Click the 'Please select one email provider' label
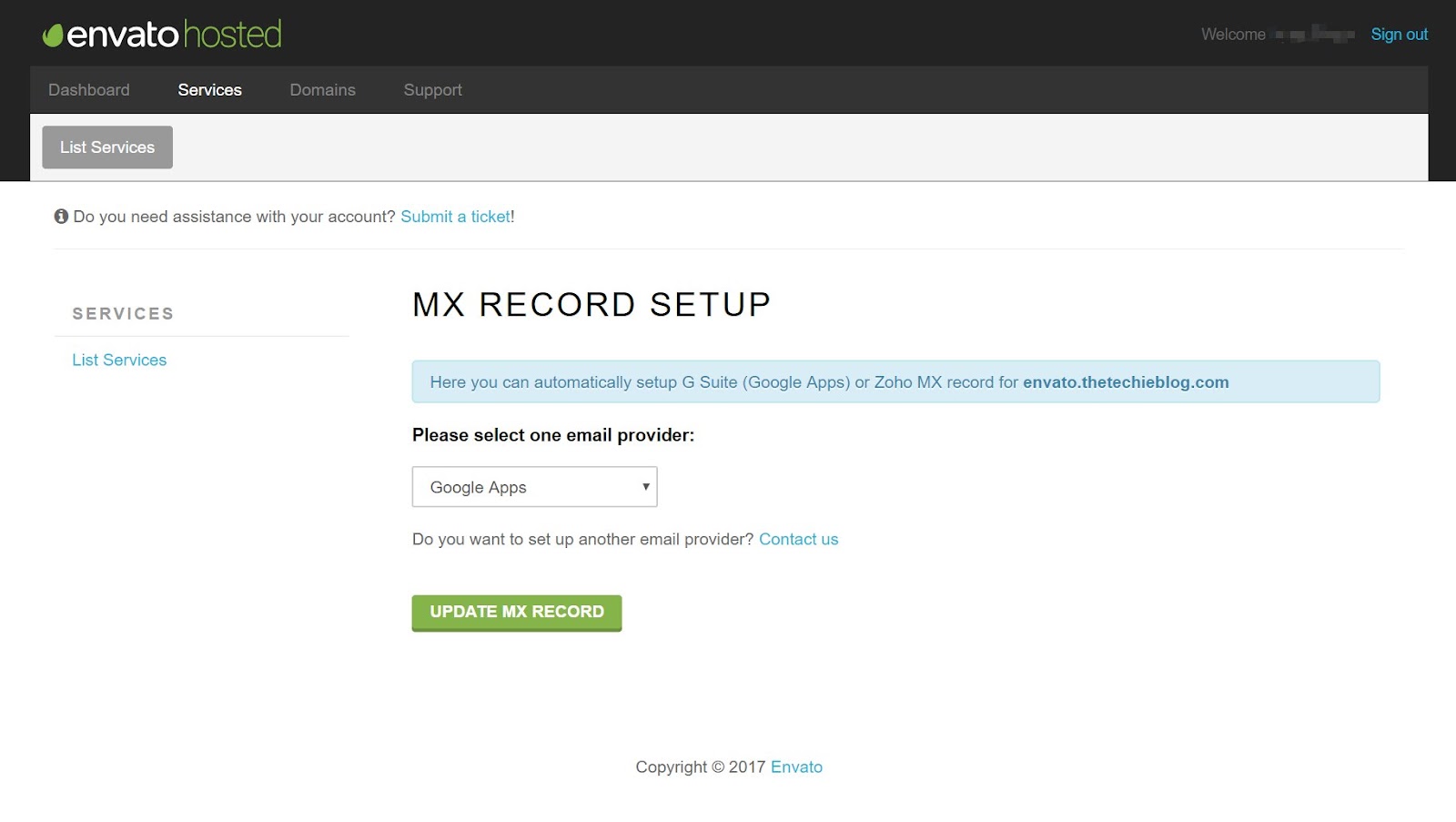1456x822 pixels. click(553, 435)
